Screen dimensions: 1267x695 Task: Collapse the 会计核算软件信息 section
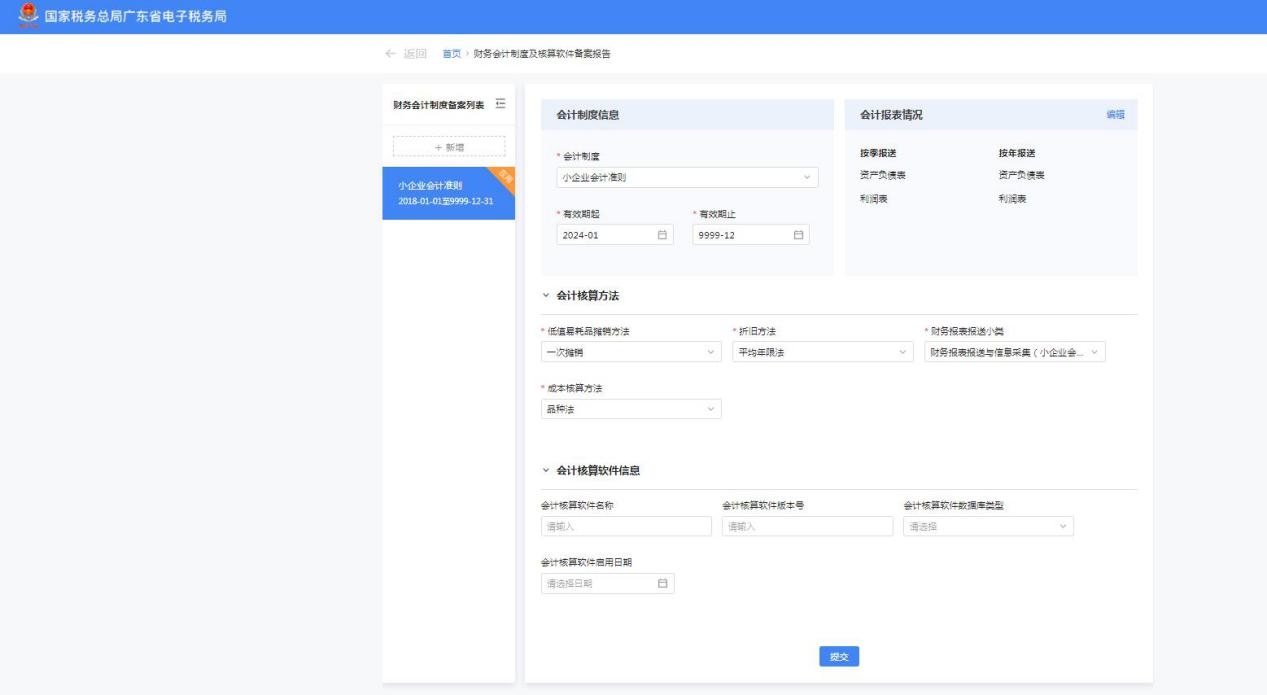(x=546, y=470)
